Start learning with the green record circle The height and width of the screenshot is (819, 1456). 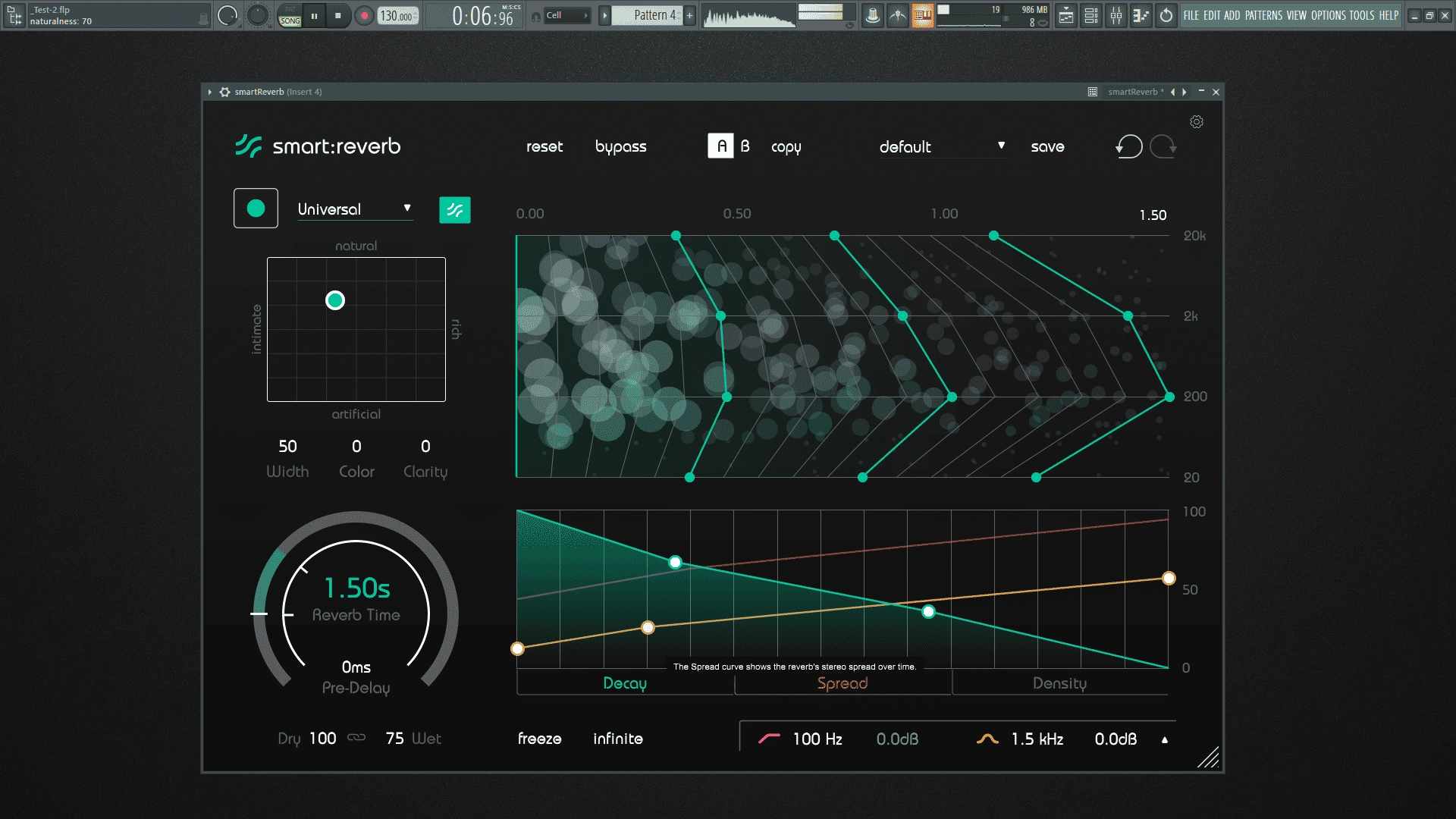pos(256,209)
